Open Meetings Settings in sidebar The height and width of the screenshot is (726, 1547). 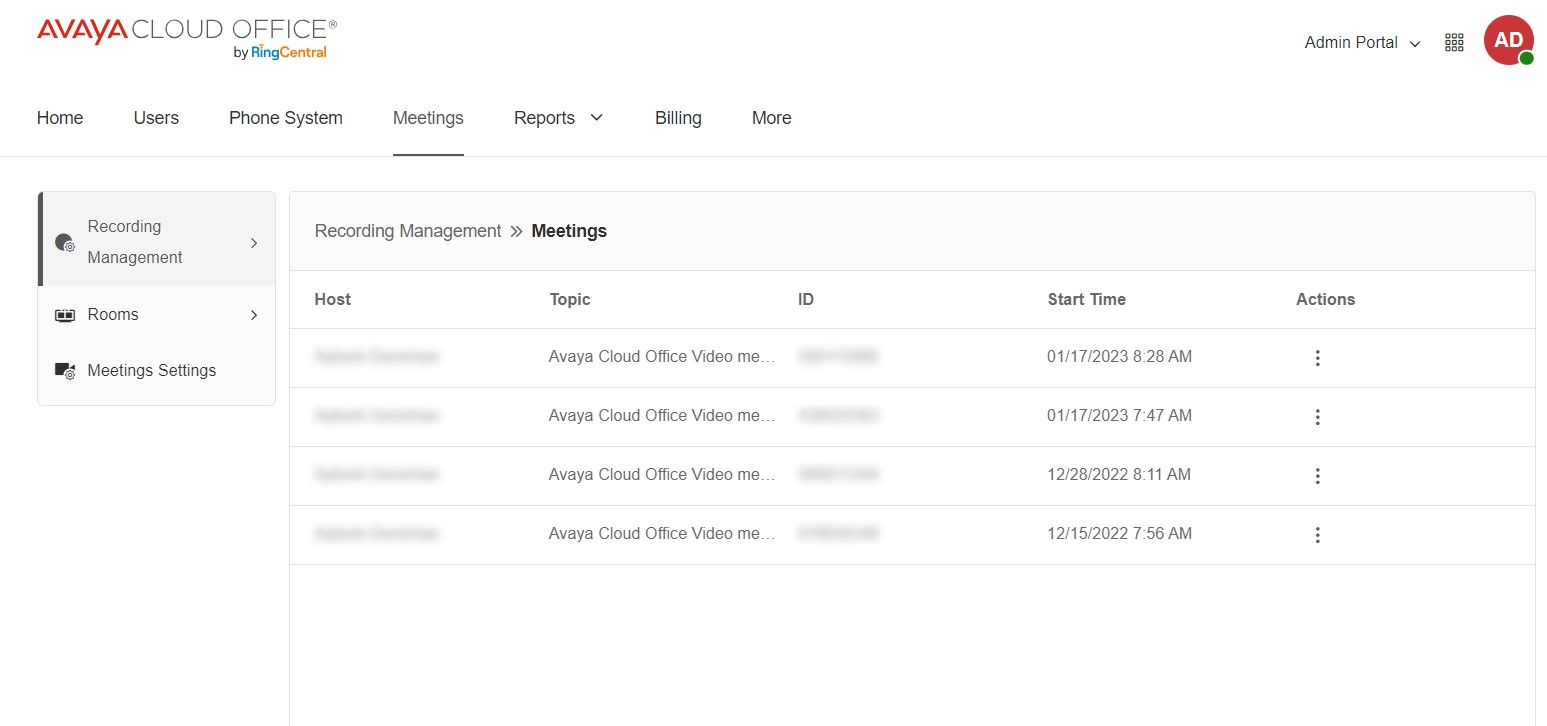pyautogui.click(x=156, y=371)
